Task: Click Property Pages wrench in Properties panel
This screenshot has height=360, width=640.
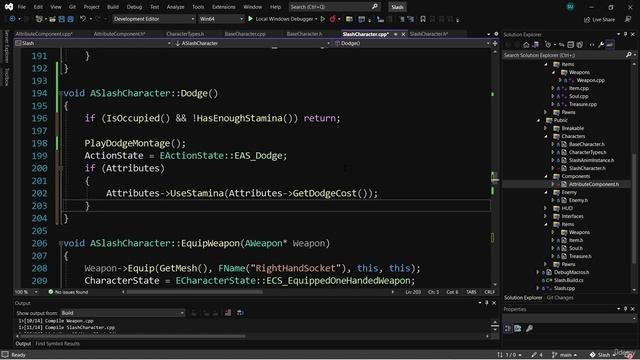Action: (x=529, y=328)
